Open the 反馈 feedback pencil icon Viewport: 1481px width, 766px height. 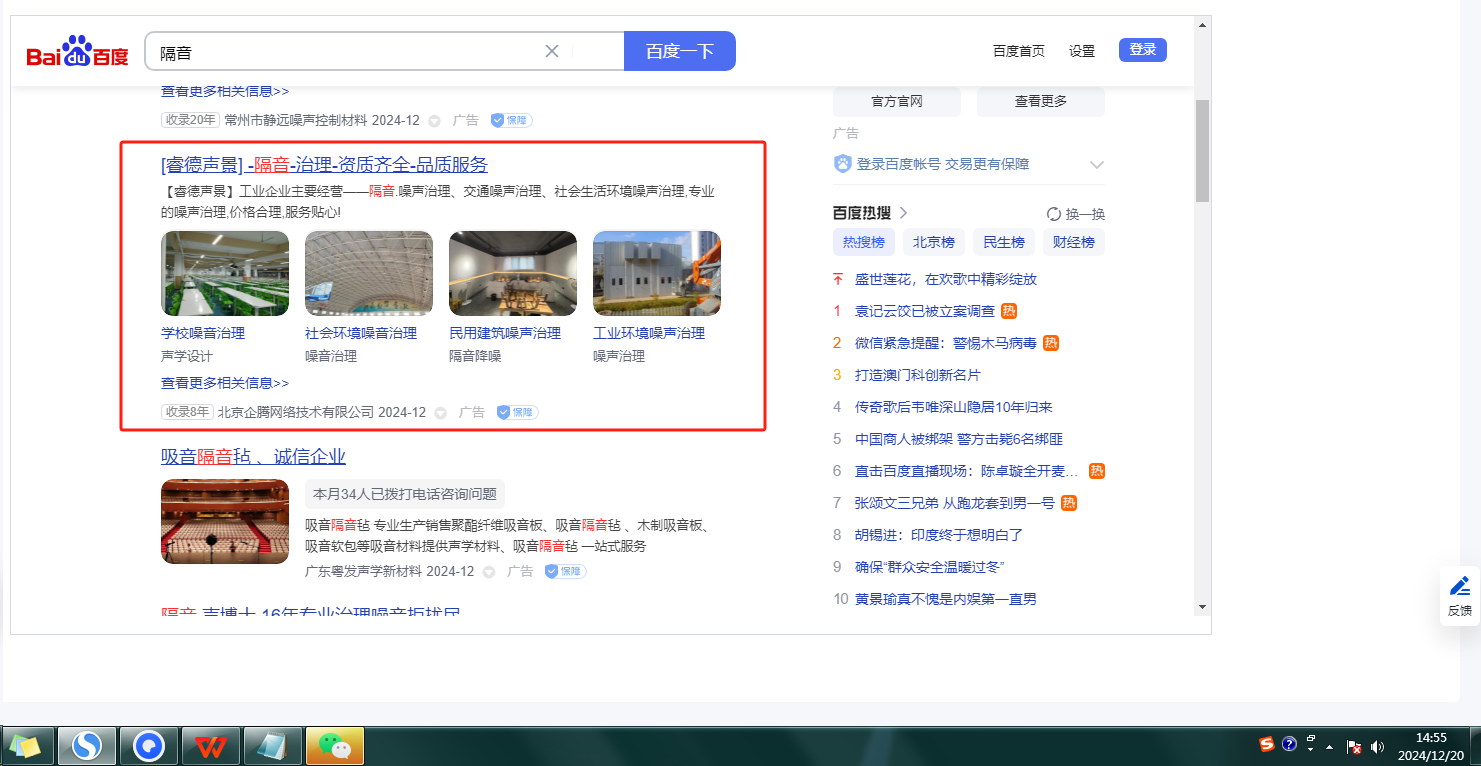[1459, 586]
